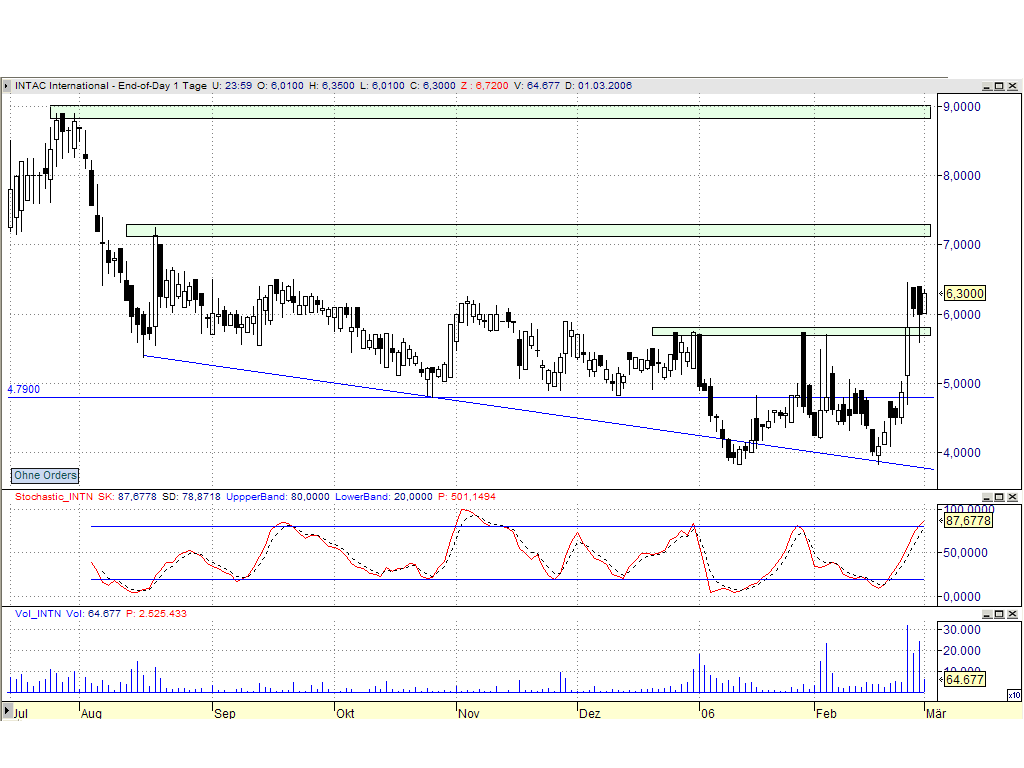Click the U: 23:59 time value

click(x=232, y=86)
